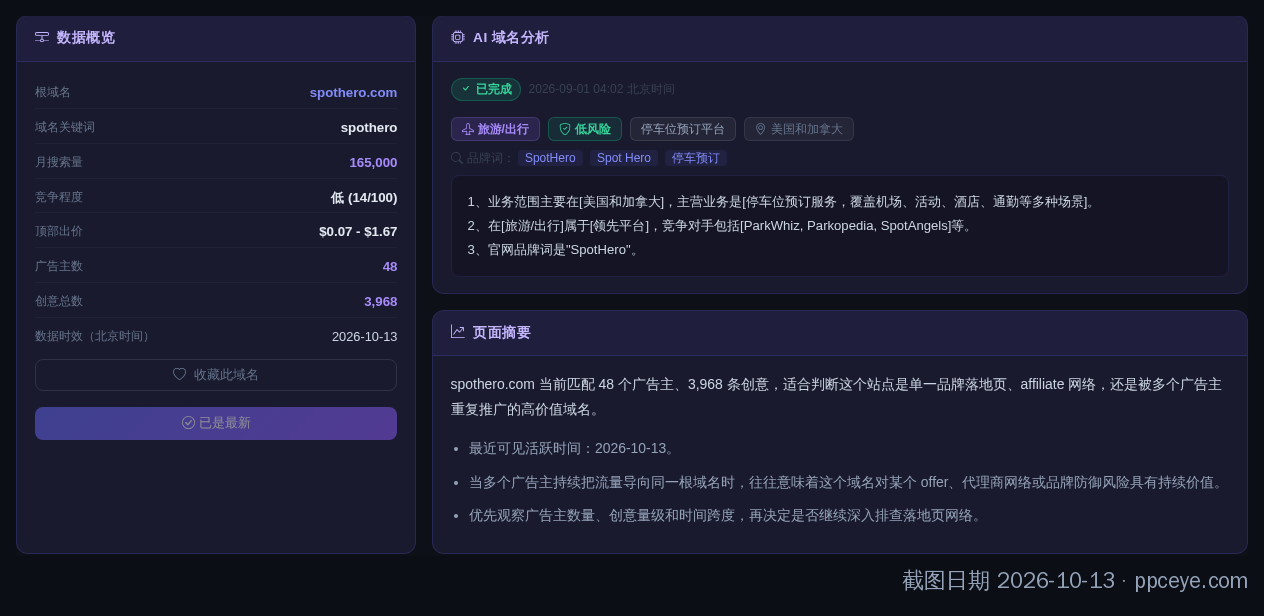The width and height of the screenshot is (1264, 616).
Task: Click the 已是最新 button
Action: click(x=216, y=423)
